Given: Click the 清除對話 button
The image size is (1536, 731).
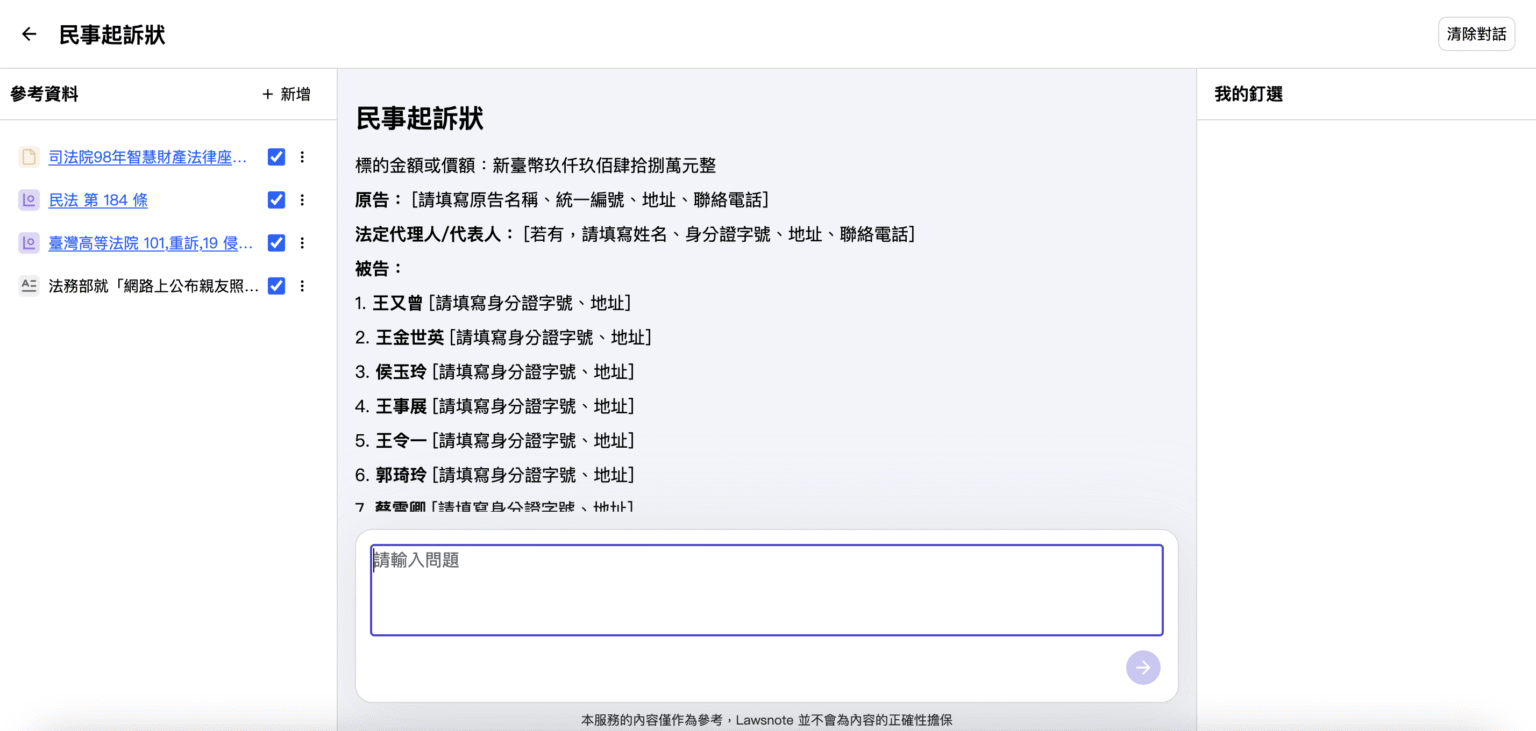Looking at the screenshot, I should (x=1476, y=33).
